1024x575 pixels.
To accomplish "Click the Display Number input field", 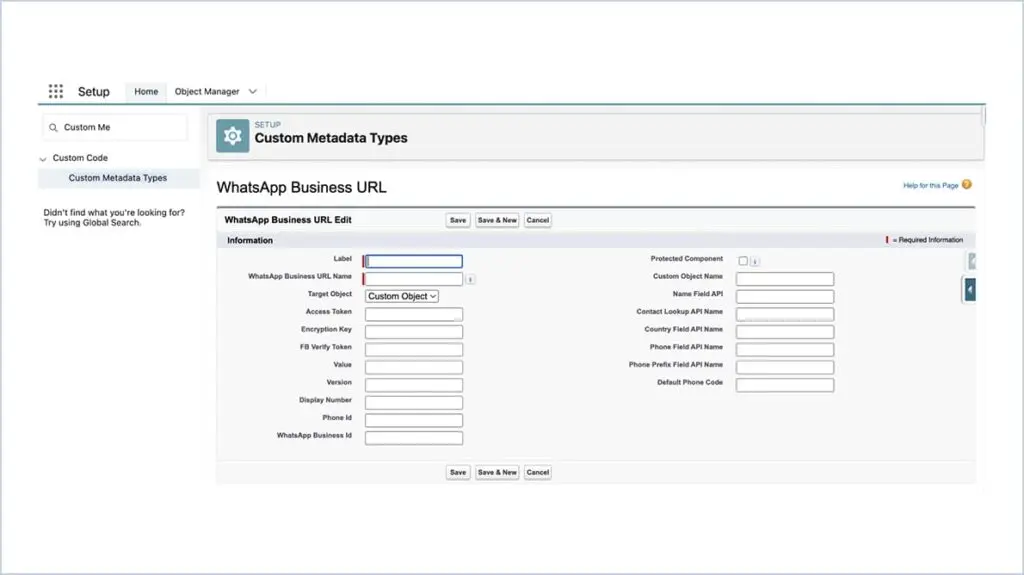I will point(413,402).
